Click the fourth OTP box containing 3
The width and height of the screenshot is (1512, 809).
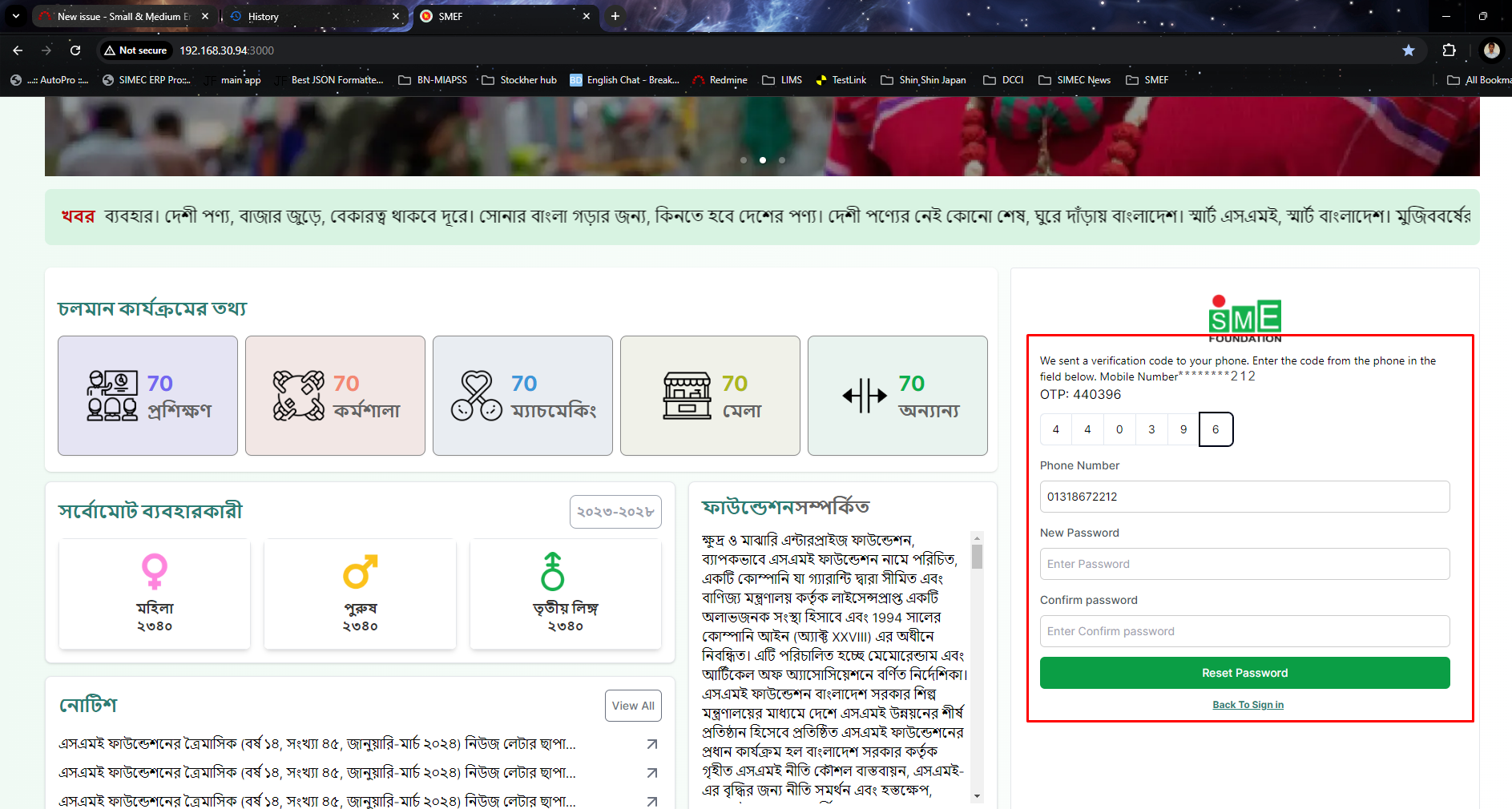click(1151, 429)
